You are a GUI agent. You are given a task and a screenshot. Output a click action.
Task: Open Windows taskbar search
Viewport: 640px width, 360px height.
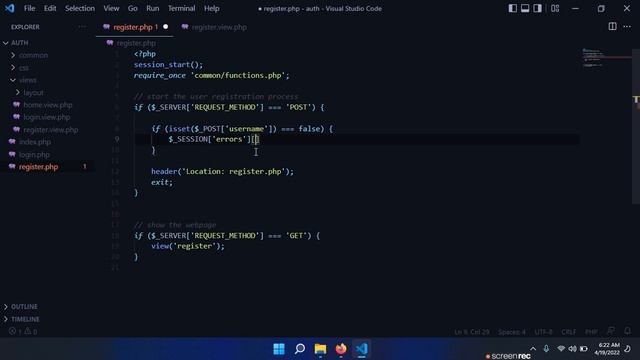[x=300, y=349]
